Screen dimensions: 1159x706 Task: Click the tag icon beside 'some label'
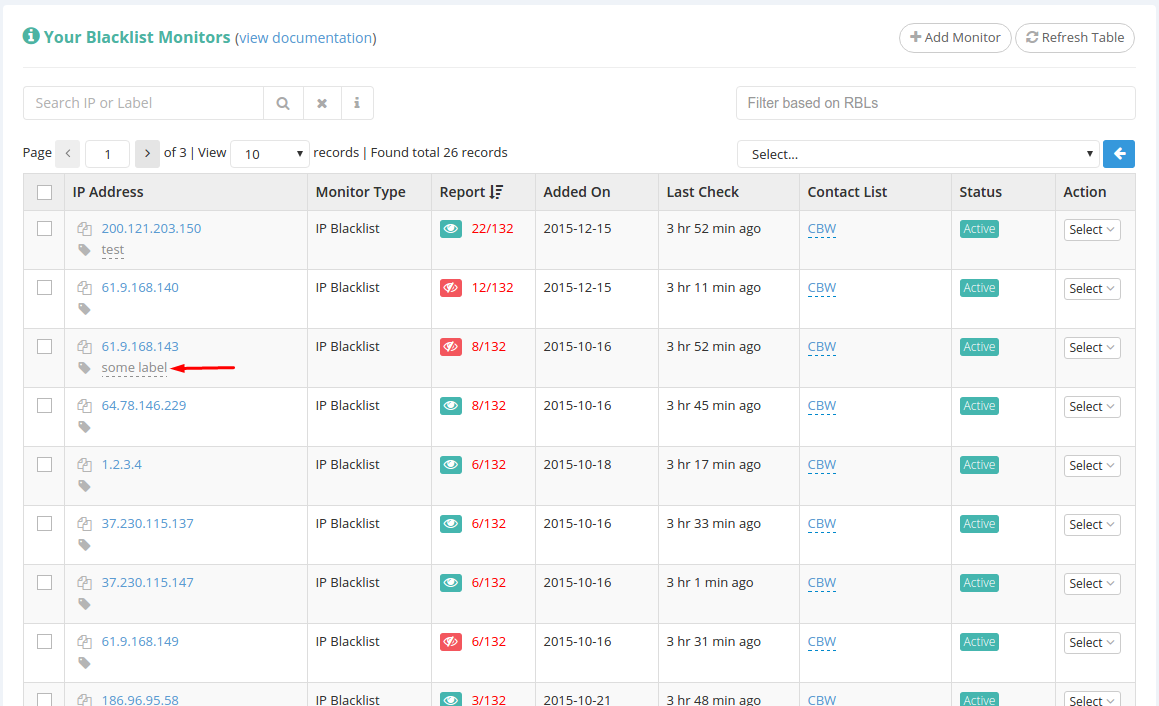pos(84,368)
